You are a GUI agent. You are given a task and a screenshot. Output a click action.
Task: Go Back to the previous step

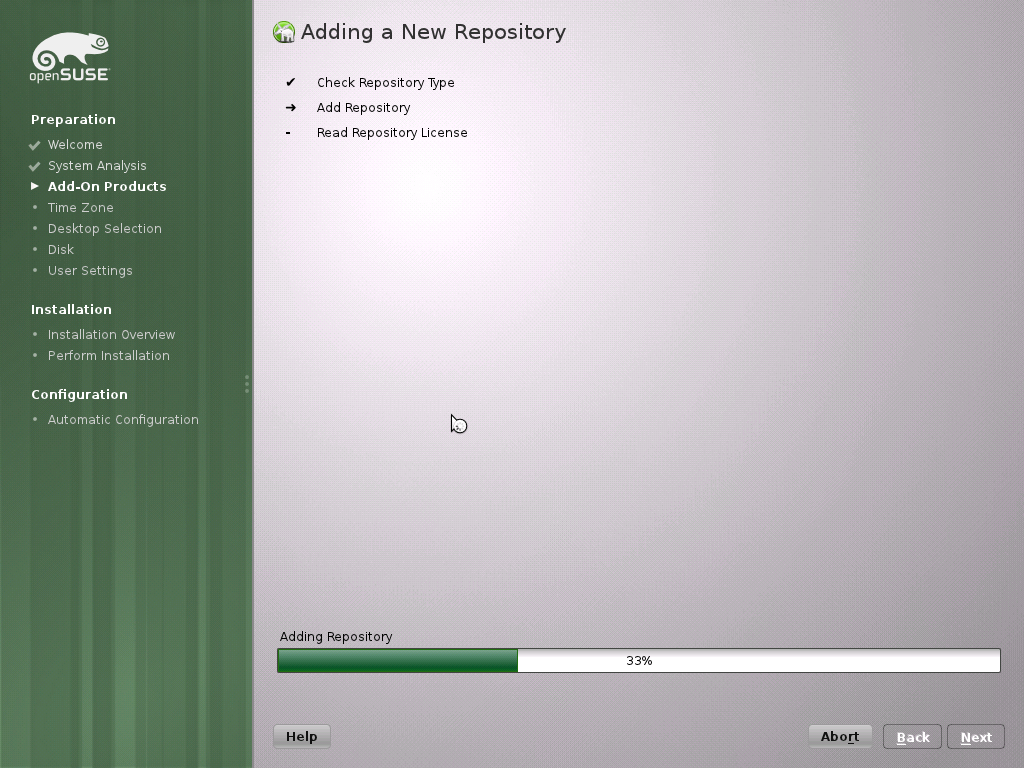(912, 737)
